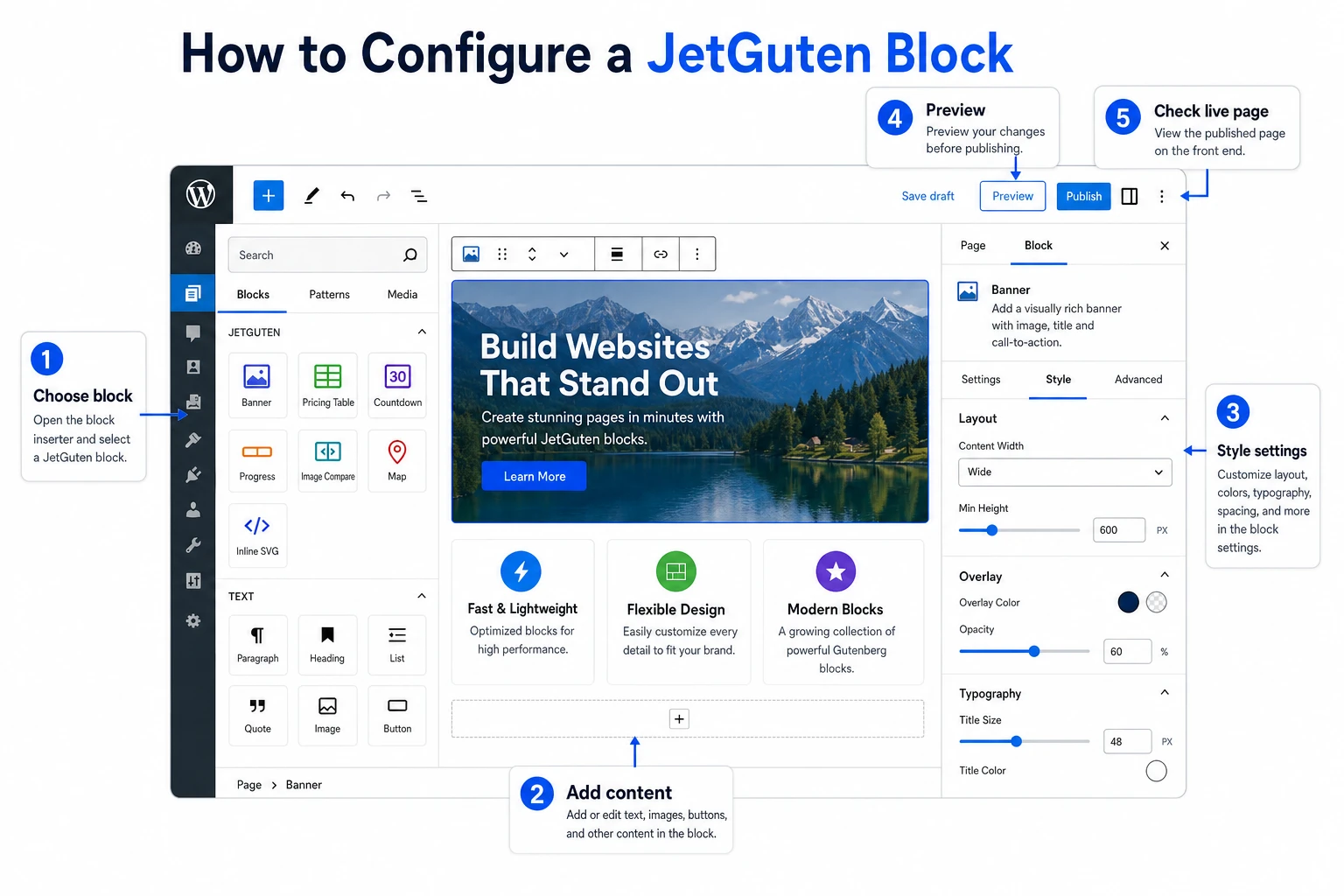Click the Publish button
The width and height of the screenshot is (1344, 896).
point(1084,196)
